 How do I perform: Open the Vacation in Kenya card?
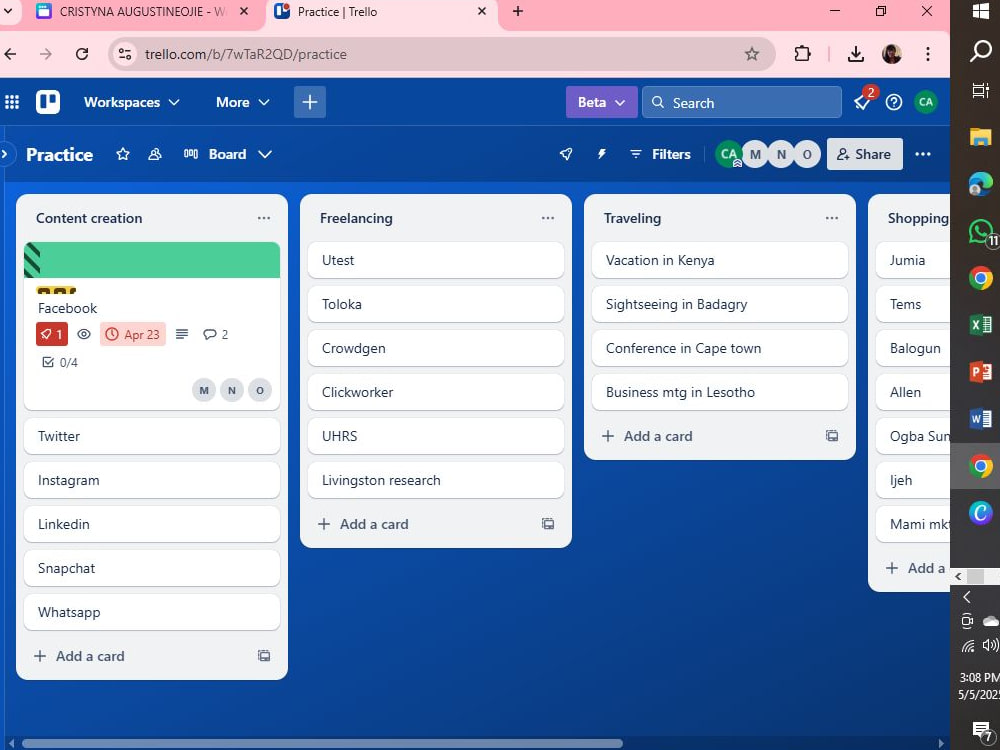[x=719, y=260]
